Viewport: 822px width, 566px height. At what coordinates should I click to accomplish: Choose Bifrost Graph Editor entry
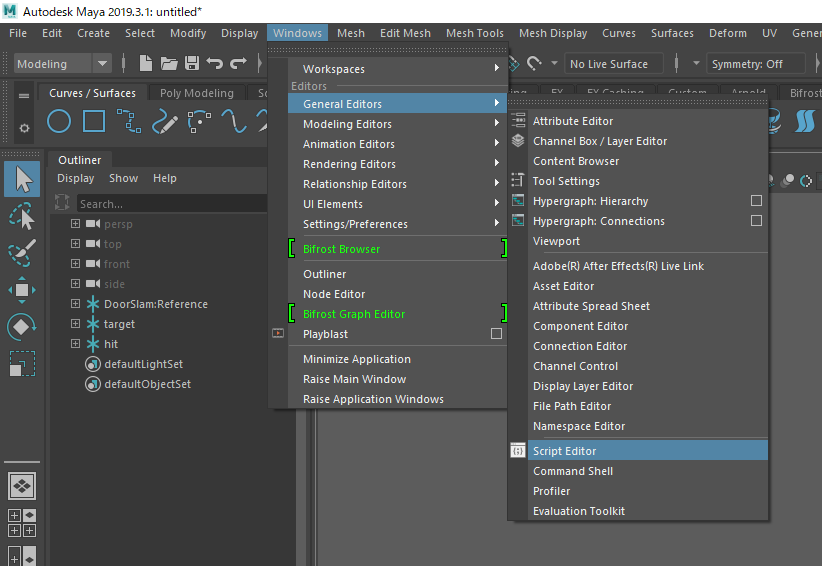coord(398,314)
